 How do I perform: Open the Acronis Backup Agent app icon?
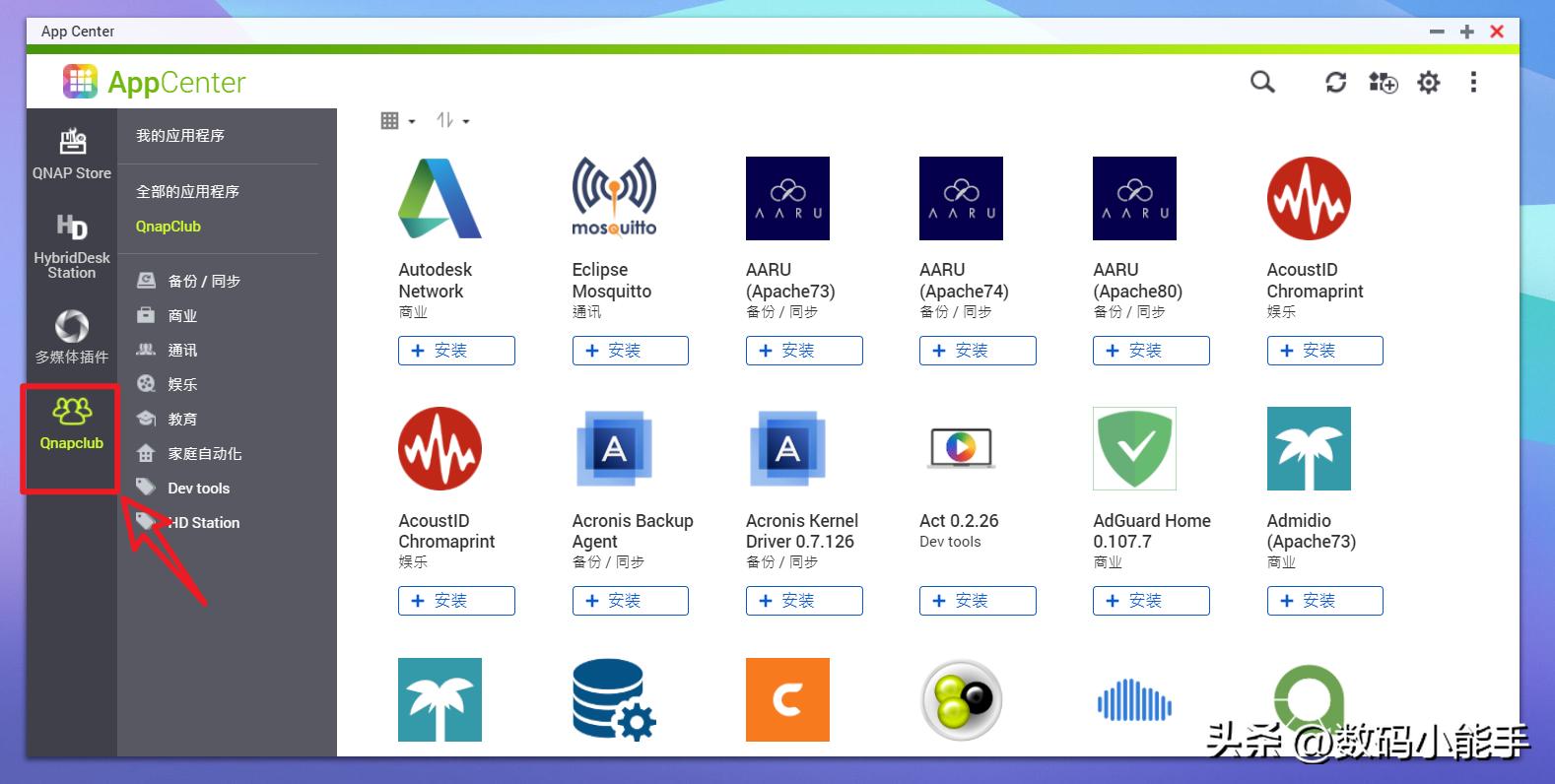pos(614,449)
